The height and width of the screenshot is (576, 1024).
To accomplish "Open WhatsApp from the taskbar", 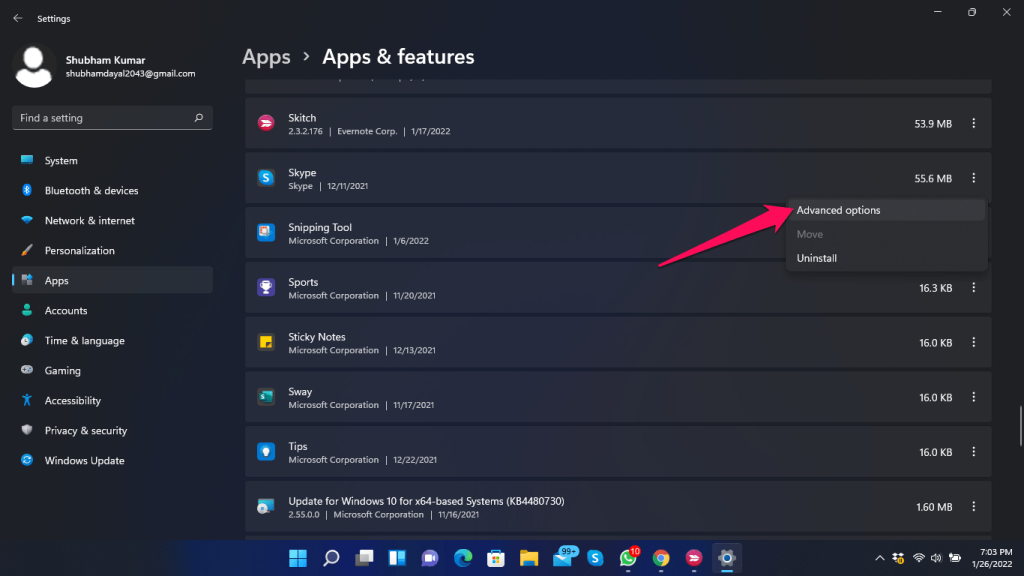I will pyautogui.click(x=628, y=558).
